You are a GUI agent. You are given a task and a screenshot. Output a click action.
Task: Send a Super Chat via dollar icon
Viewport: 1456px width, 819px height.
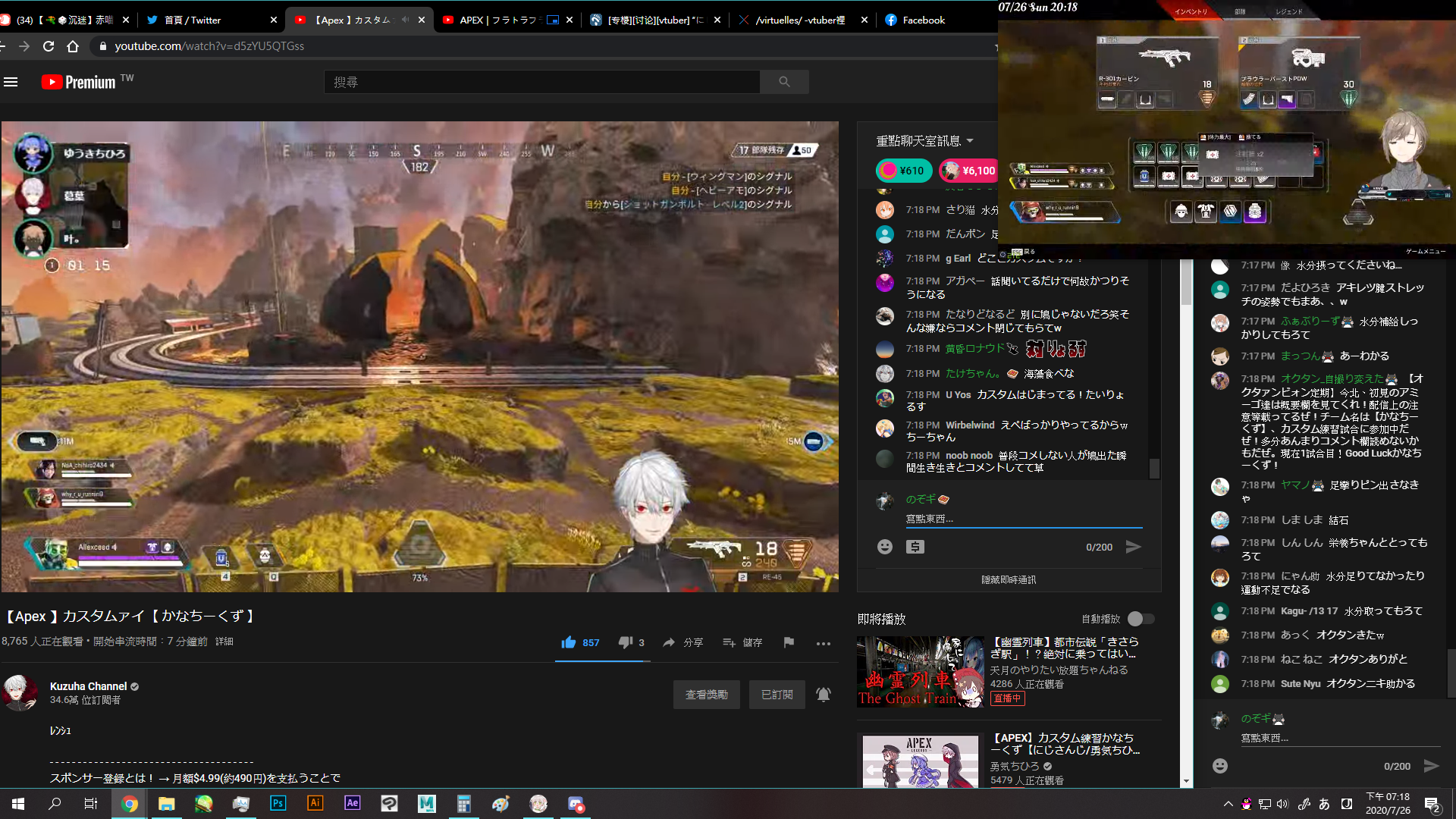[x=915, y=547]
